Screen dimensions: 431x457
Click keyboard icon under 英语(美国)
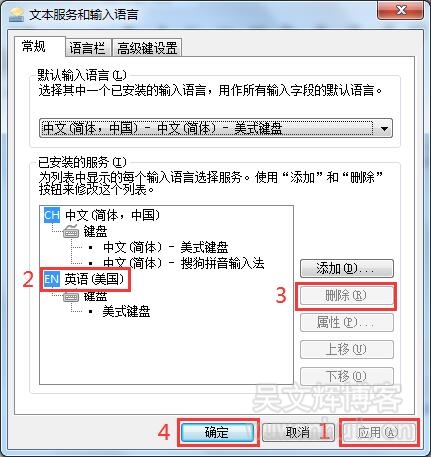71,296
